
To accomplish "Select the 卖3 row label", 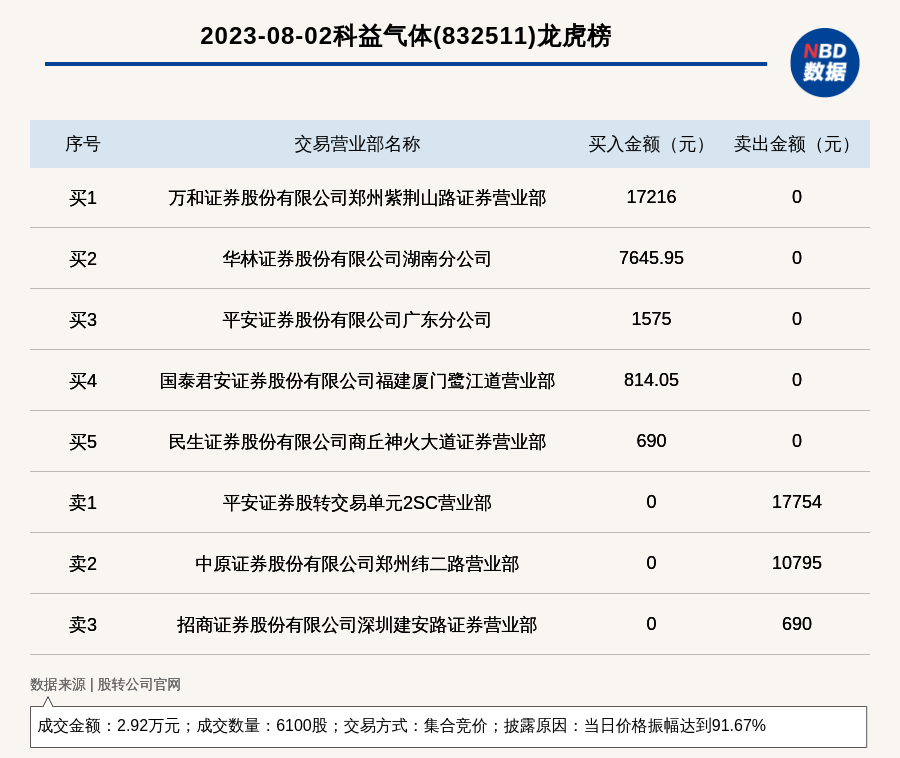I will click(x=83, y=624).
